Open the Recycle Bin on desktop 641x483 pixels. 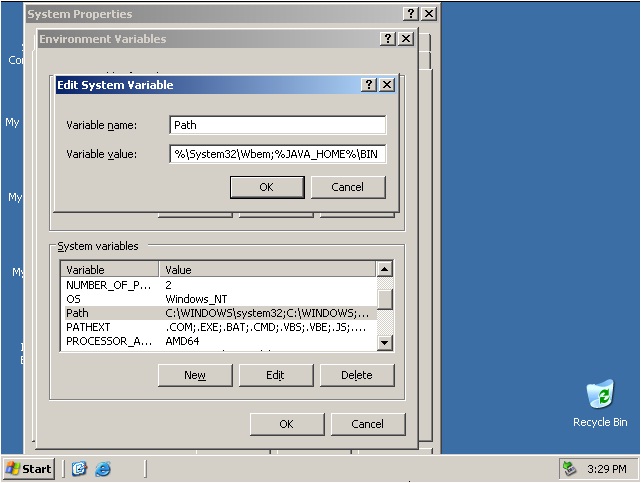point(600,396)
